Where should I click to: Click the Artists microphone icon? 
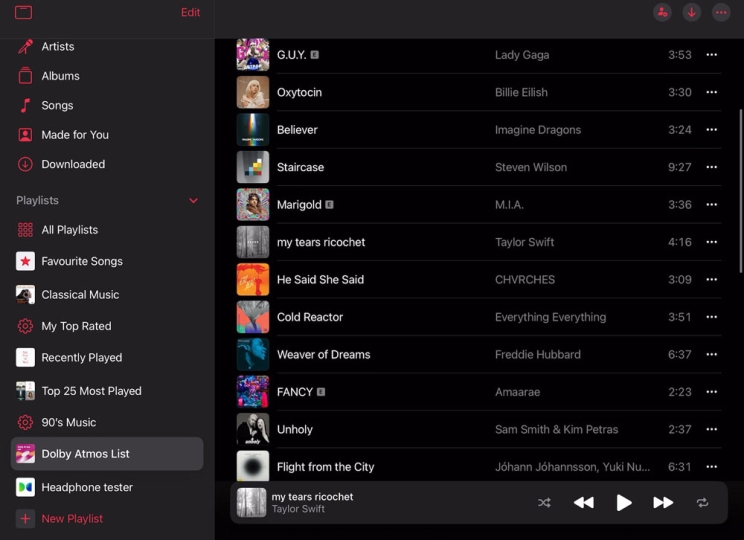tap(25, 47)
